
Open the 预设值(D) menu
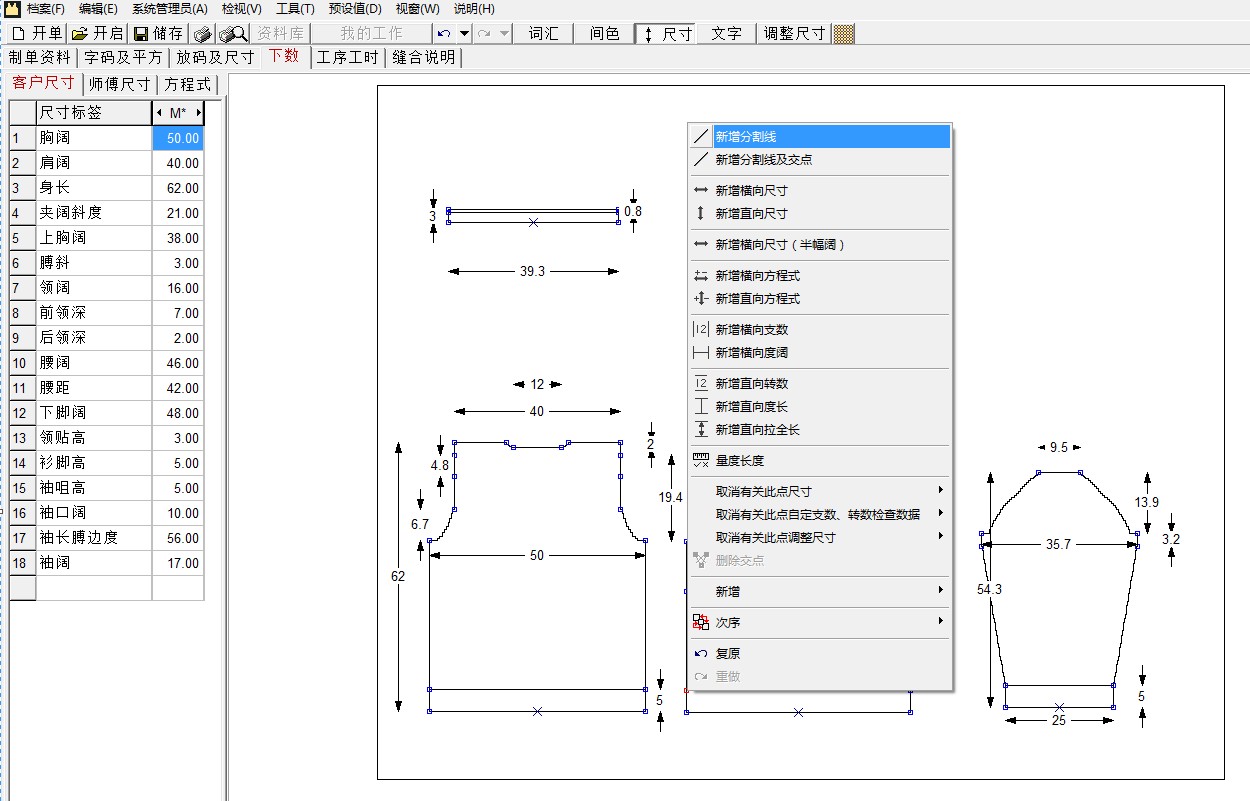[x=355, y=9]
